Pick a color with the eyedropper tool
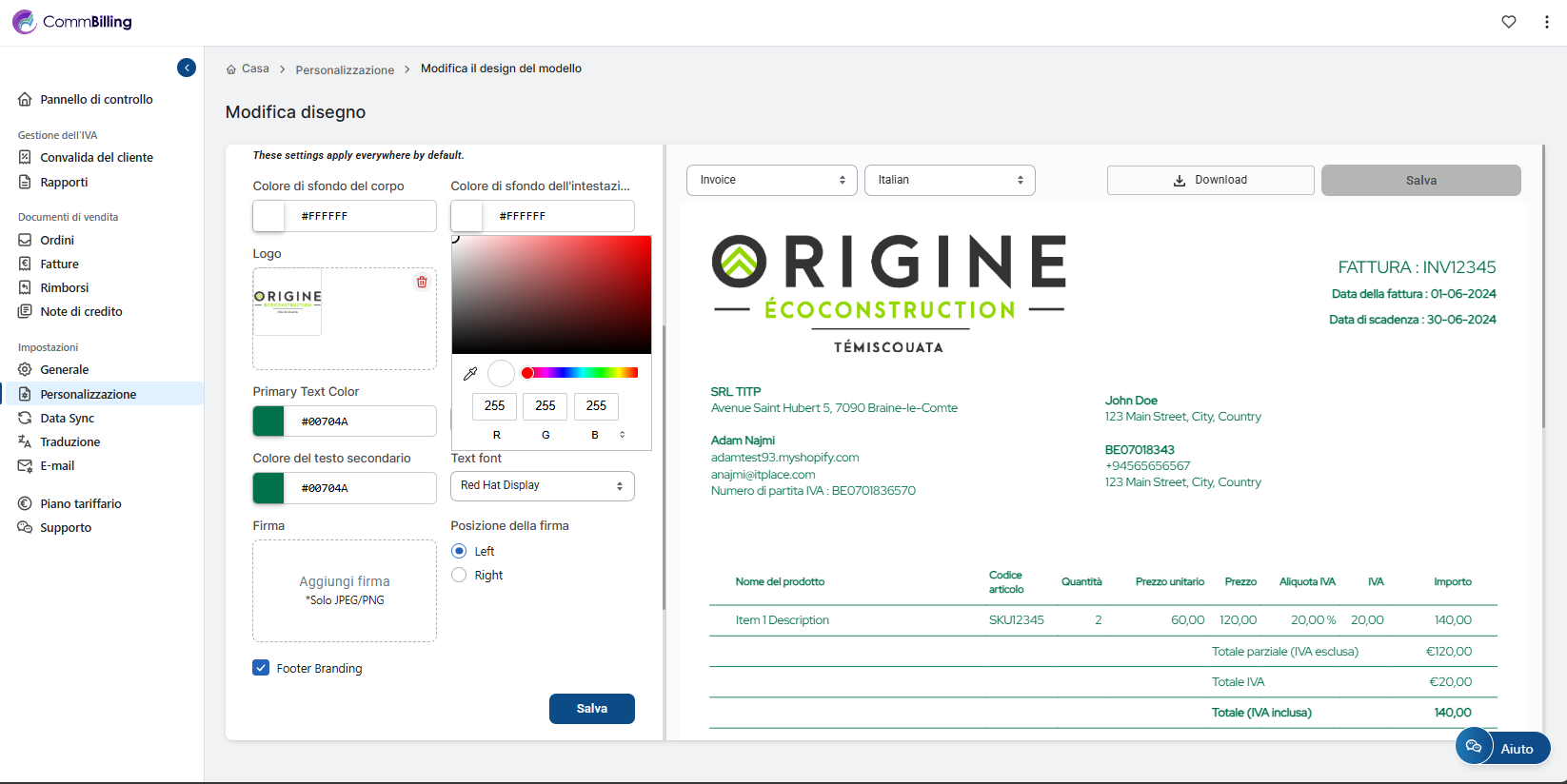Viewport: 1567px width, 784px height. click(x=470, y=374)
